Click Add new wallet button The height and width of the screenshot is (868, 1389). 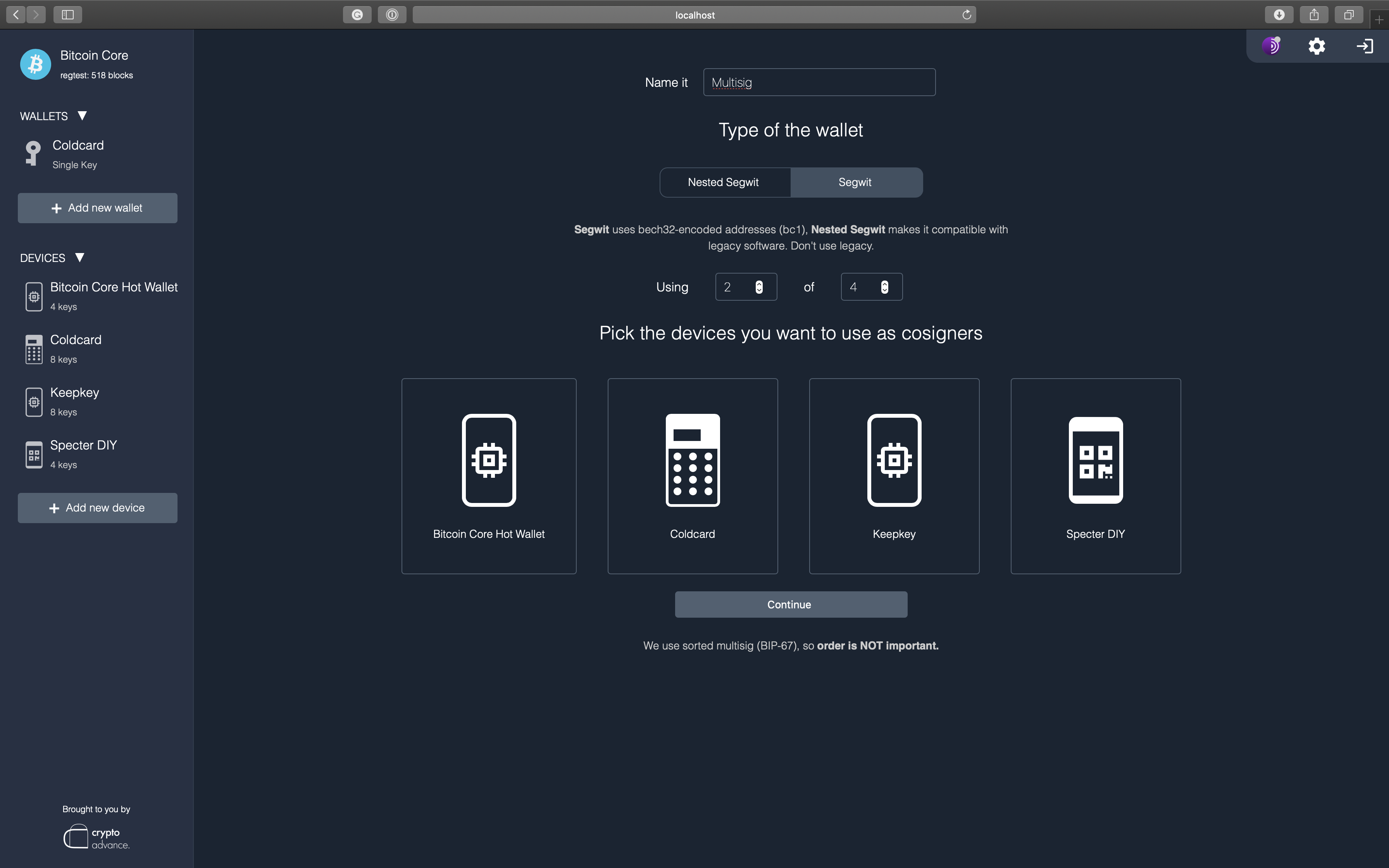98,208
